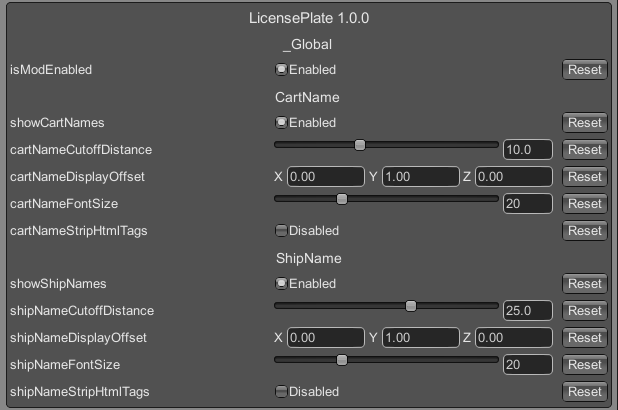Click the CartName section header
The height and width of the screenshot is (410, 618).
(307, 97)
